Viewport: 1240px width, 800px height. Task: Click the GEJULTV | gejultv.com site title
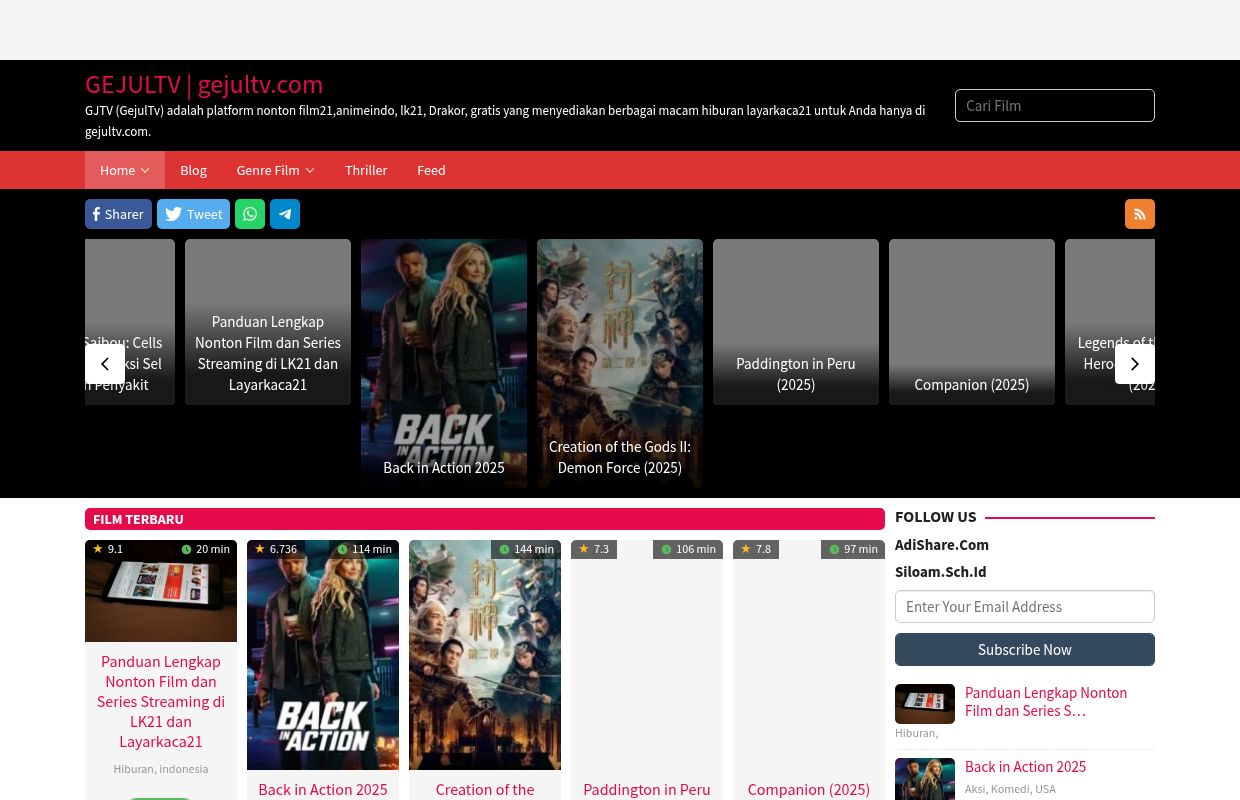204,84
